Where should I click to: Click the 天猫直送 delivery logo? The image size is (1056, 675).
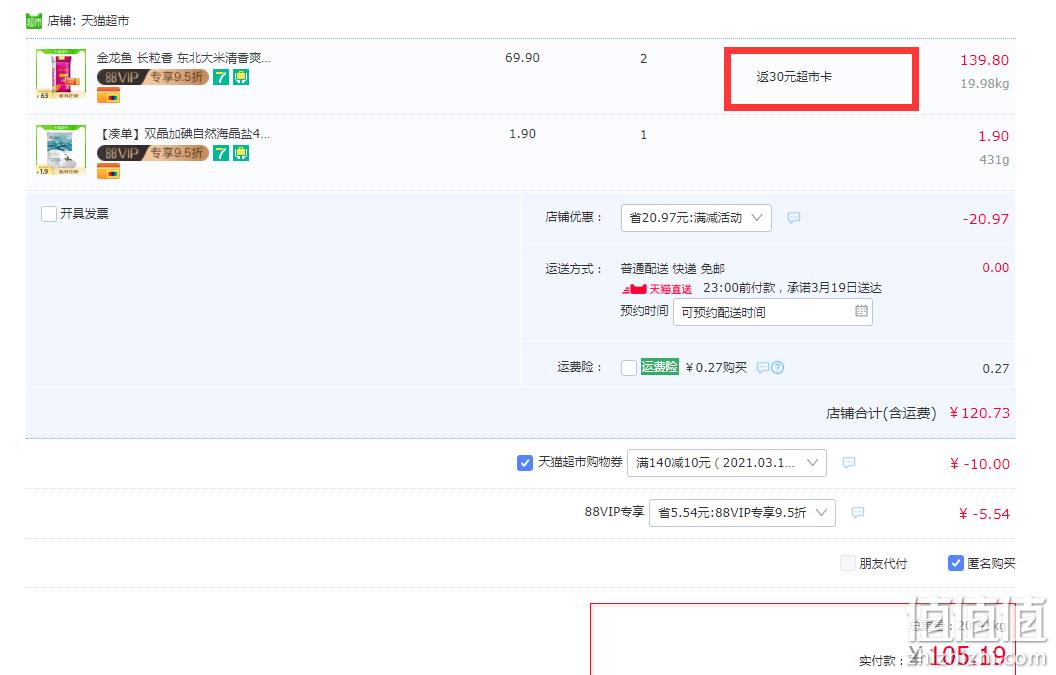pyautogui.click(x=657, y=289)
